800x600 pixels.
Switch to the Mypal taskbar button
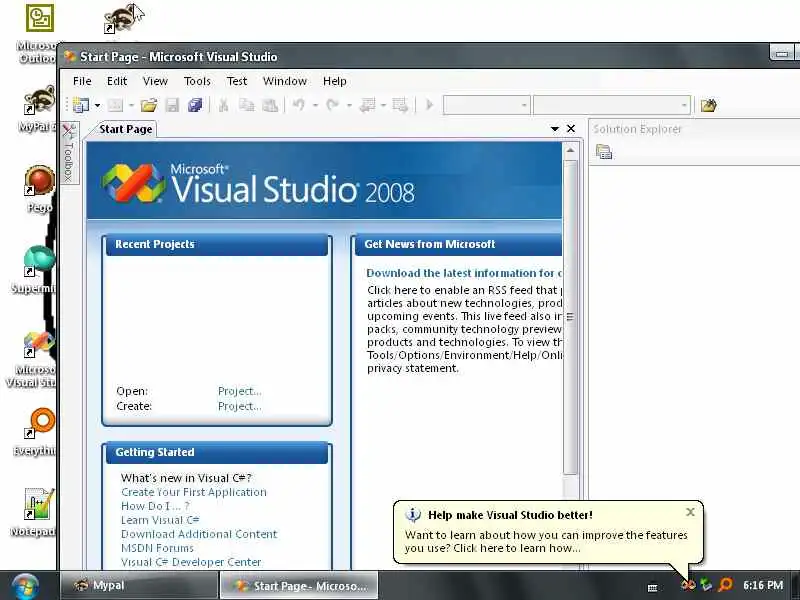click(139, 586)
